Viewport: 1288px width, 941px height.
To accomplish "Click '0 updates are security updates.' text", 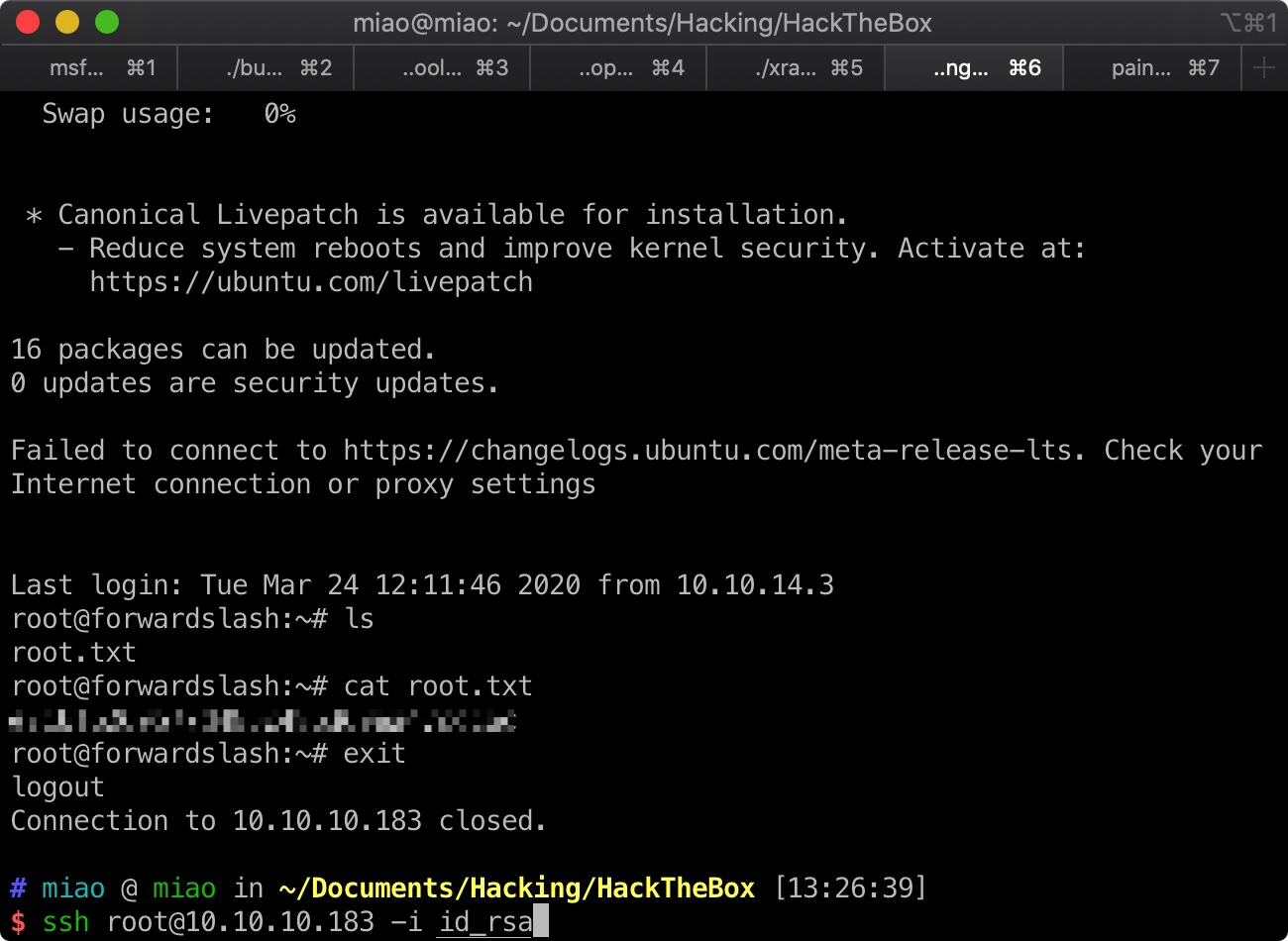I will (x=255, y=383).
